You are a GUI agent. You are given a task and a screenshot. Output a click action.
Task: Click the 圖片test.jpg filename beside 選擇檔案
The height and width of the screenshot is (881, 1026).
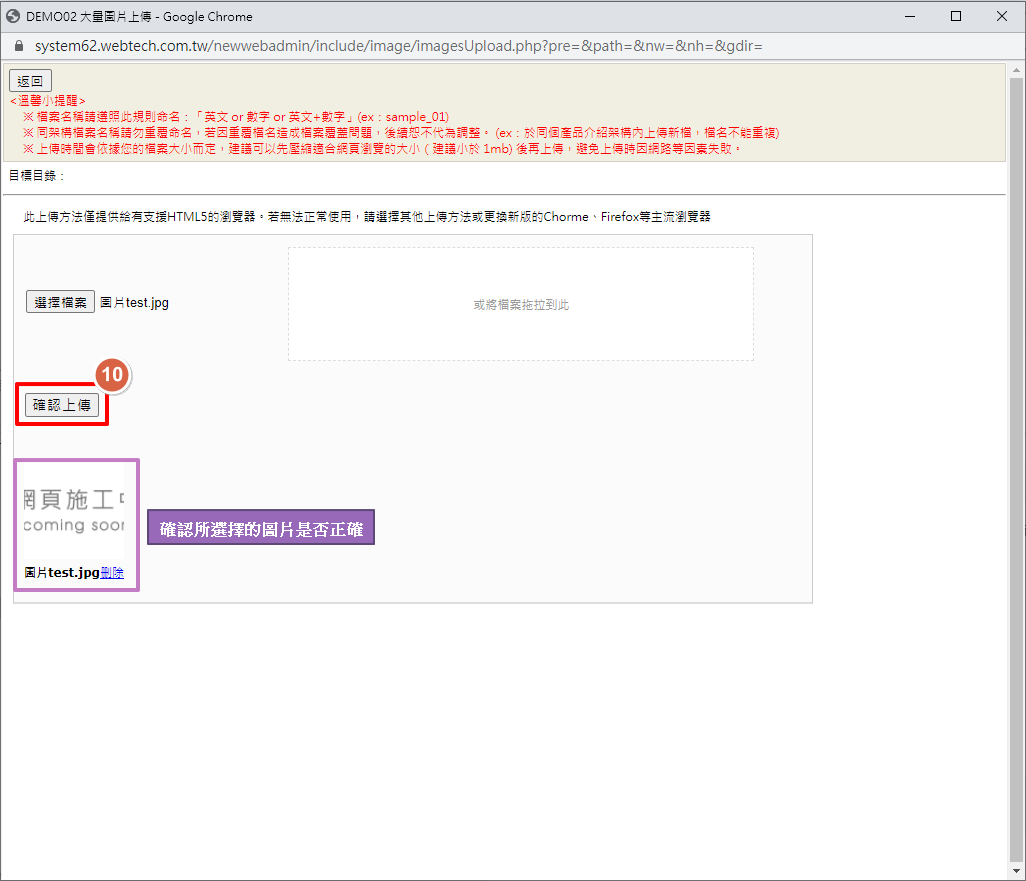click(x=135, y=303)
